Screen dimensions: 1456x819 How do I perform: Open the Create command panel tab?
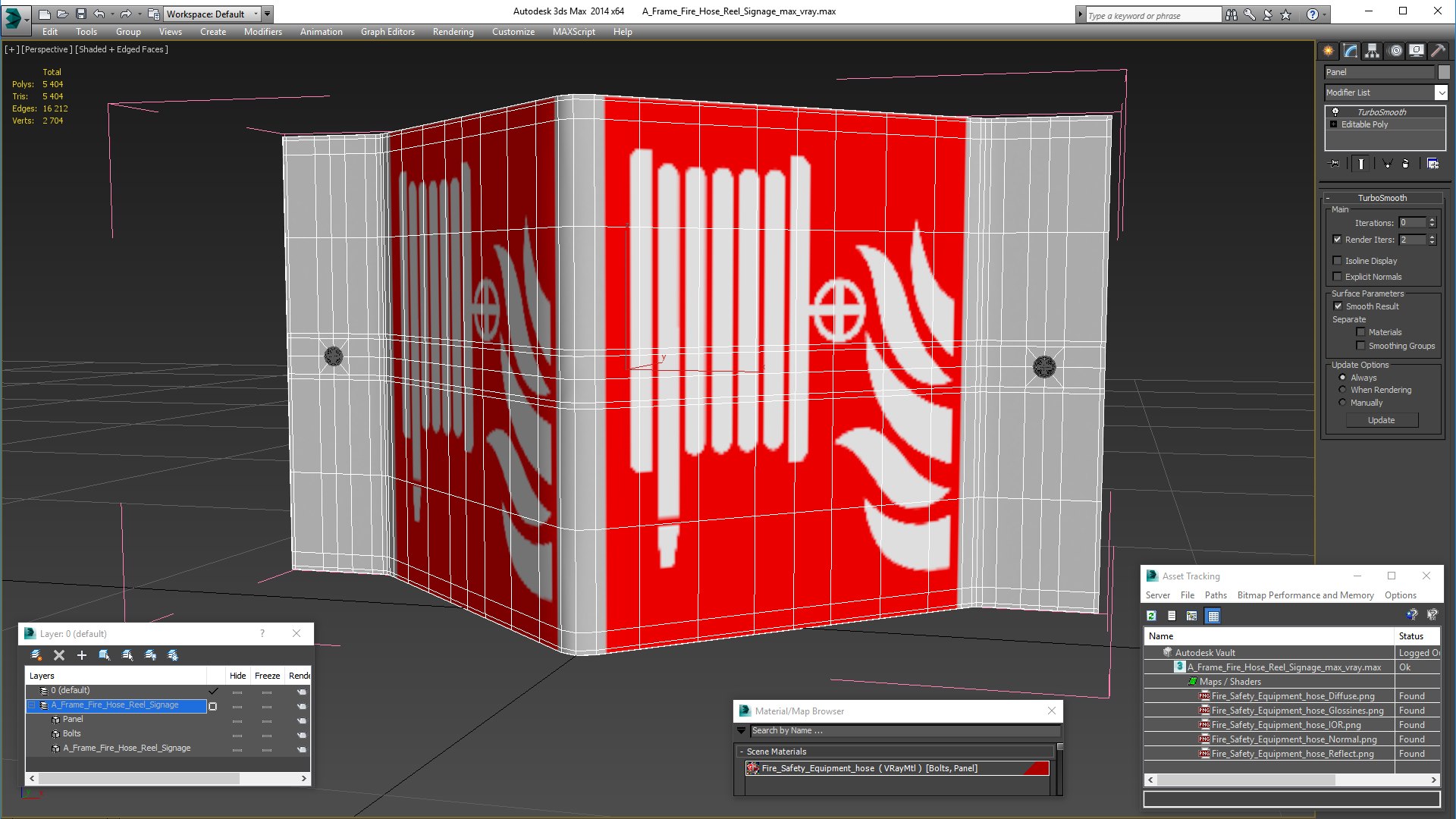(1329, 51)
